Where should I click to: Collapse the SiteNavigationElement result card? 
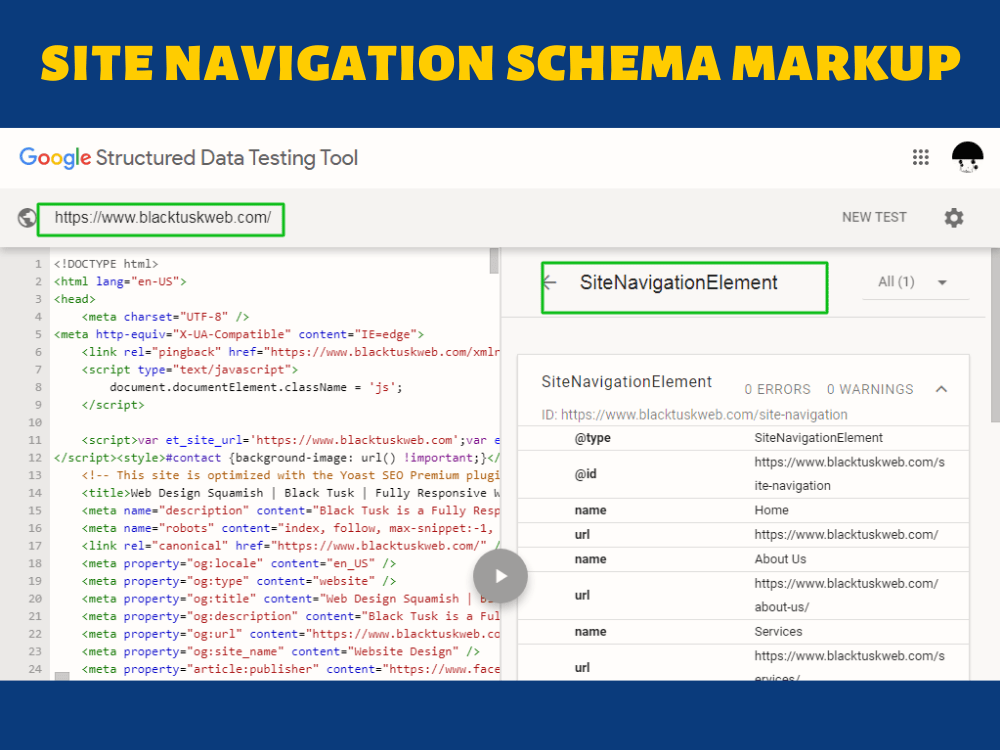941,389
